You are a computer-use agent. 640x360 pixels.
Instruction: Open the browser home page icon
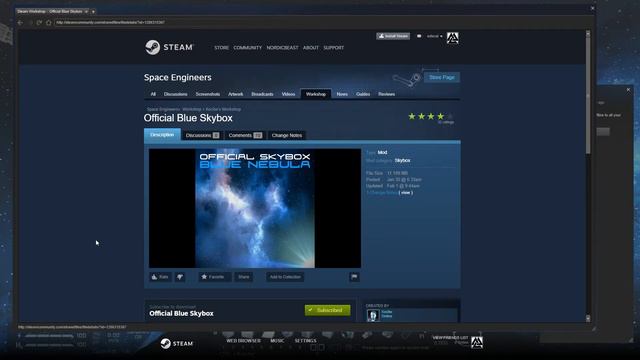[49, 22]
